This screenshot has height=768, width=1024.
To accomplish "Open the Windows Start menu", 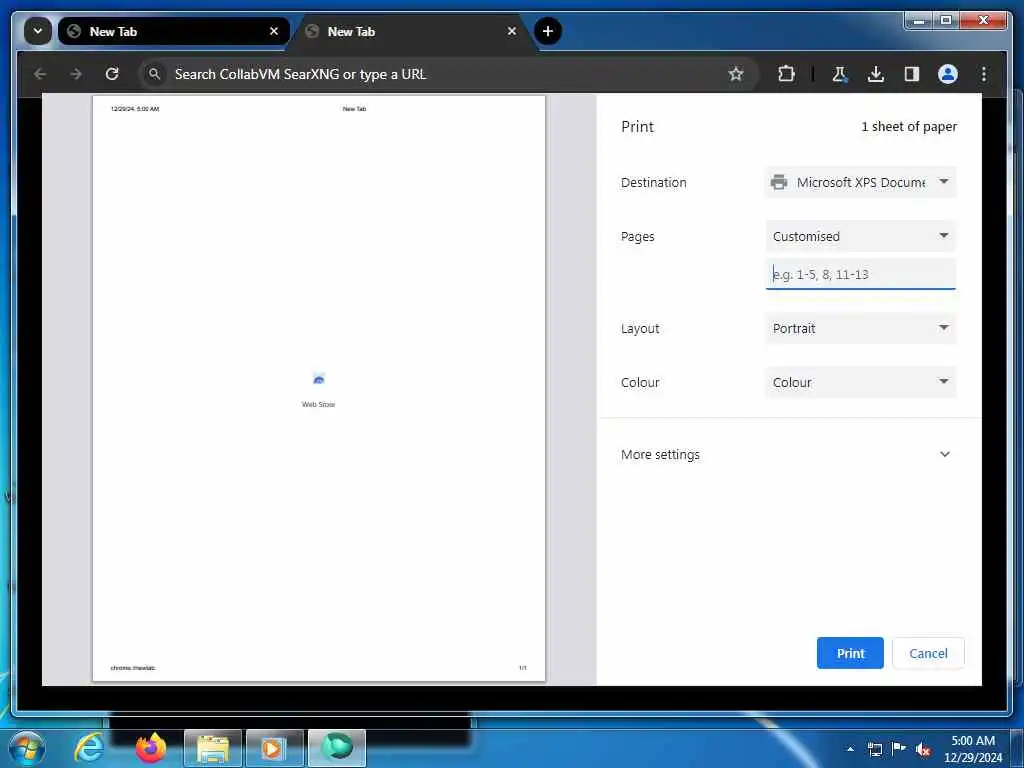I will [x=27, y=748].
